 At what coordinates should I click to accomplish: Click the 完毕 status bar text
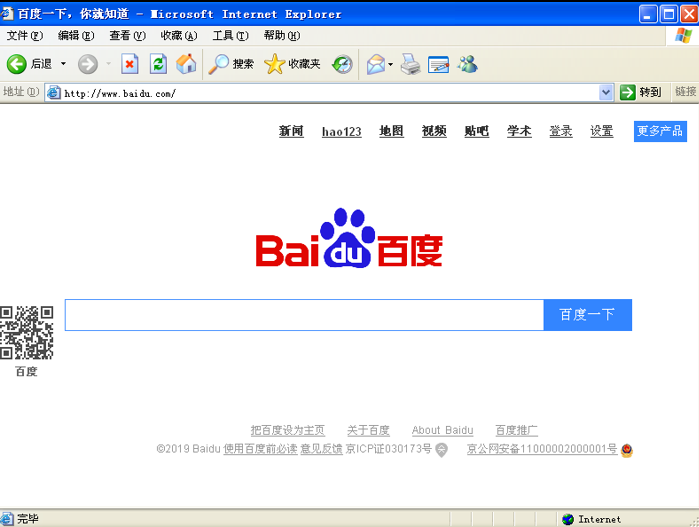(x=28, y=519)
